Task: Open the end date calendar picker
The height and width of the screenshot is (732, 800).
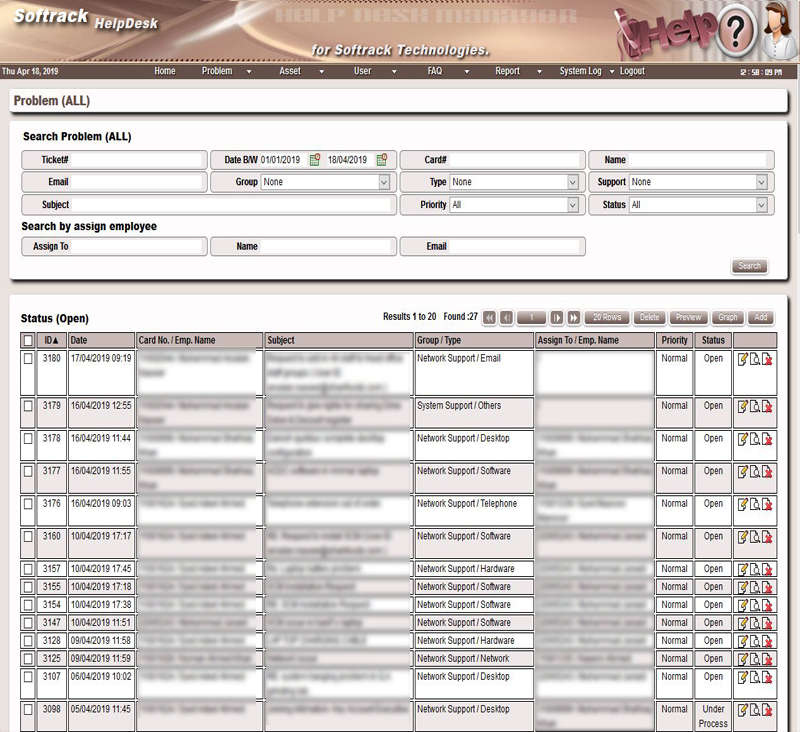Action: coord(382,160)
